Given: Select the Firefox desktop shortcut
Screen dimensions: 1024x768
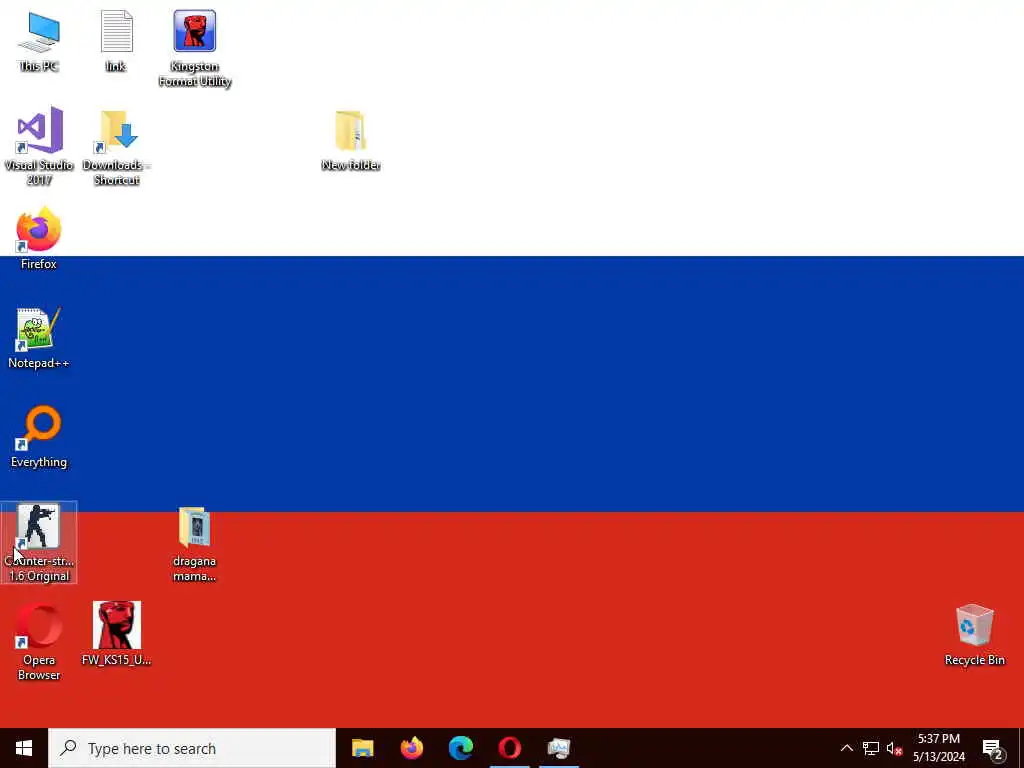Looking at the screenshot, I should tap(39, 238).
